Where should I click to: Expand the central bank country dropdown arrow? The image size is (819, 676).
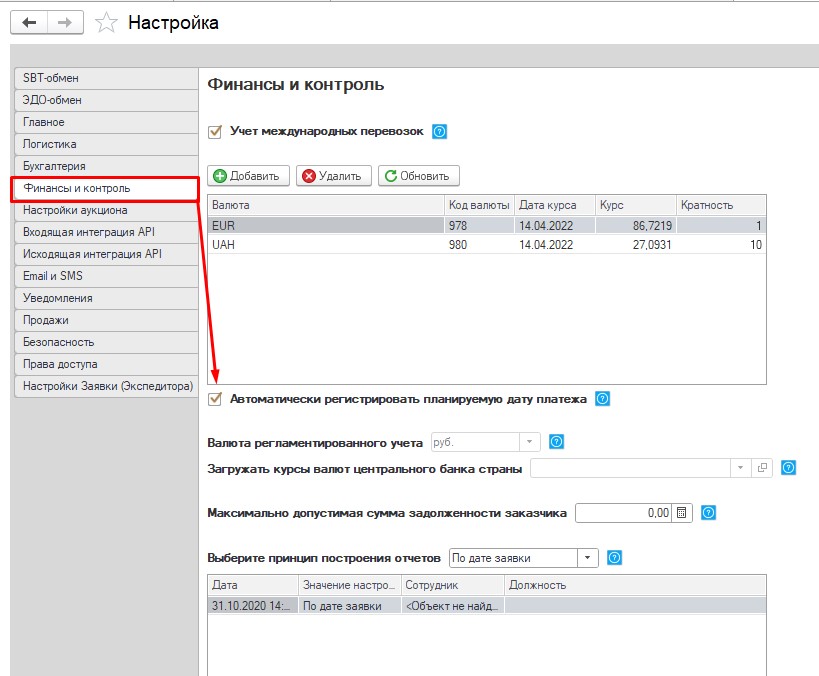pos(741,468)
